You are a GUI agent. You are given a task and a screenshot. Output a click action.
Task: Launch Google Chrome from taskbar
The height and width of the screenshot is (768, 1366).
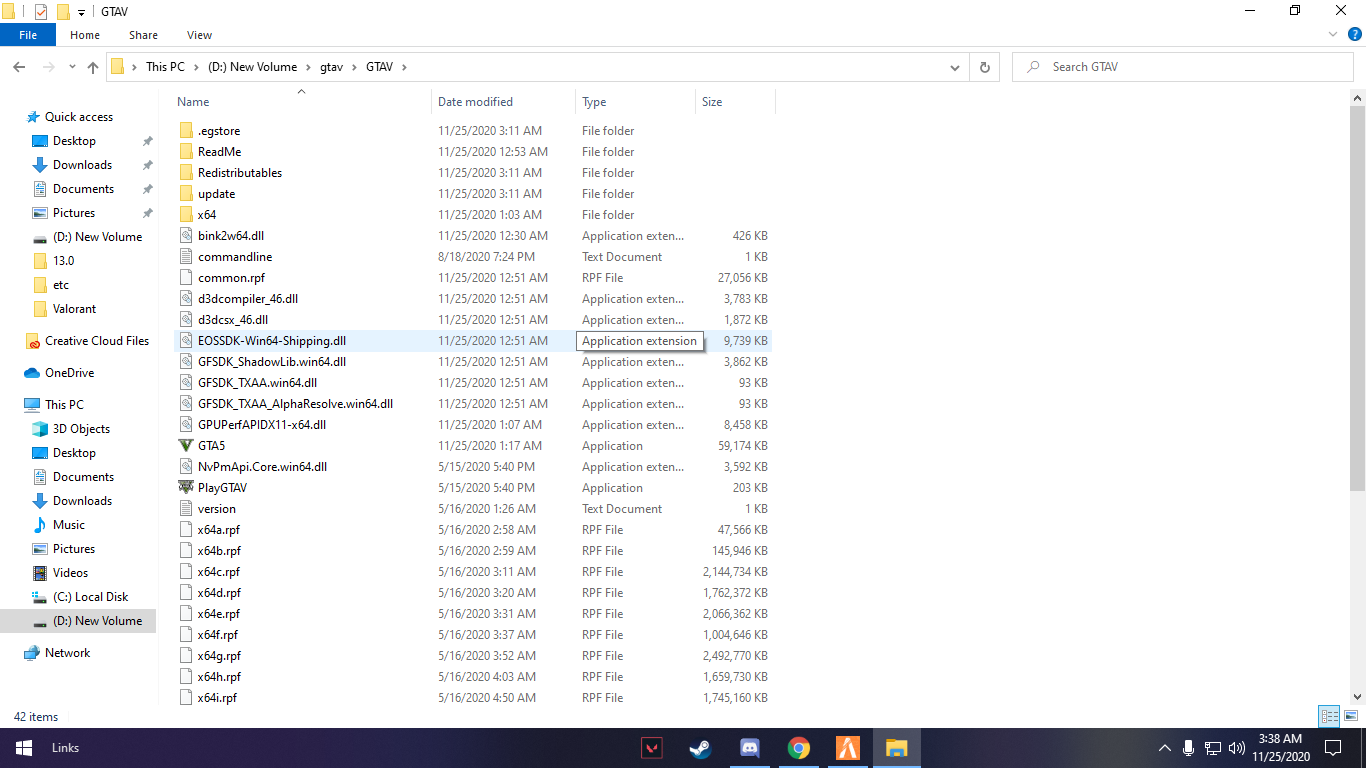pyautogui.click(x=798, y=748)
